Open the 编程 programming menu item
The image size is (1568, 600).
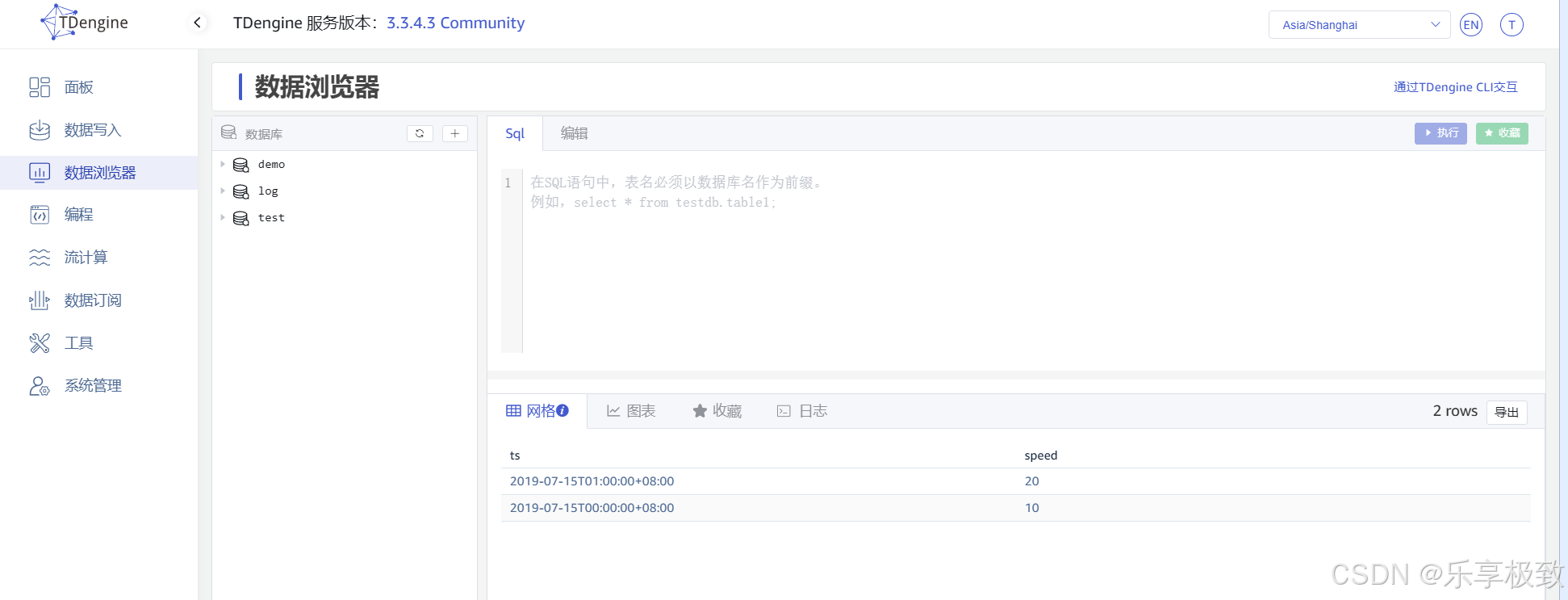98,215
